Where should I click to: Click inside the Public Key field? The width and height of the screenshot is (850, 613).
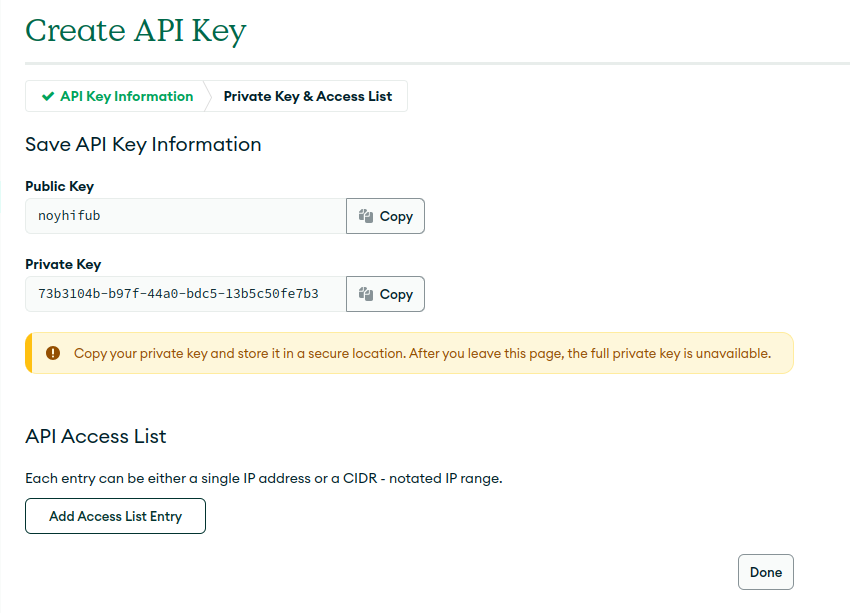click(186, 216)
